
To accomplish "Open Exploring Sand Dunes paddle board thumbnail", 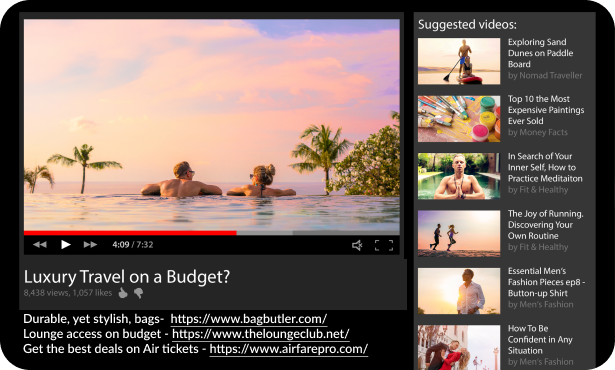I will [459, 61].
